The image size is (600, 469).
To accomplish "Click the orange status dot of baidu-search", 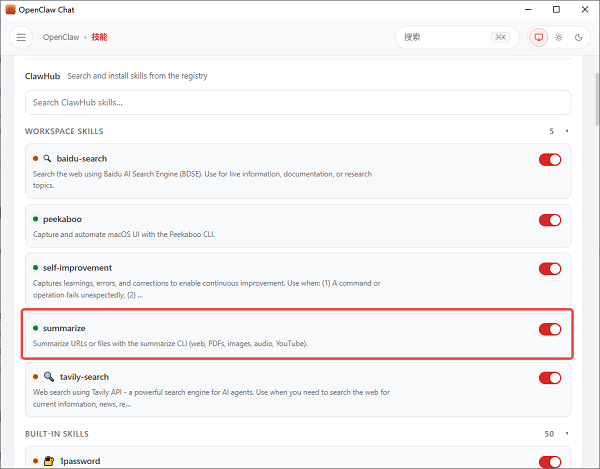I will point(36,158).
